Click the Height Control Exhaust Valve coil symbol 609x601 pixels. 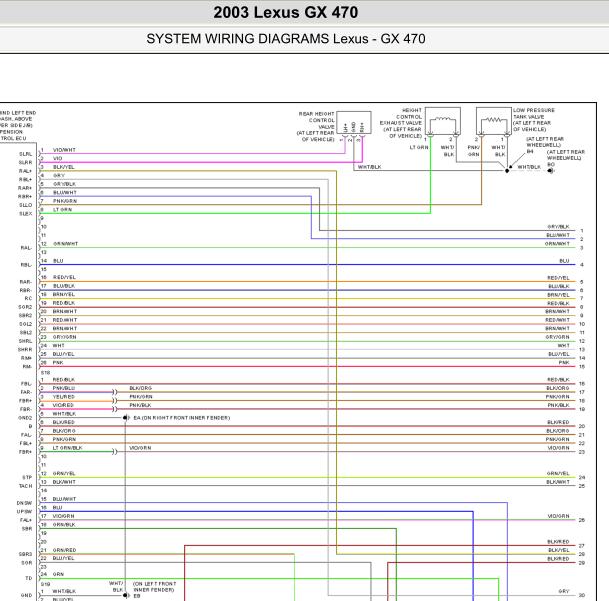(x=443, y=119)
